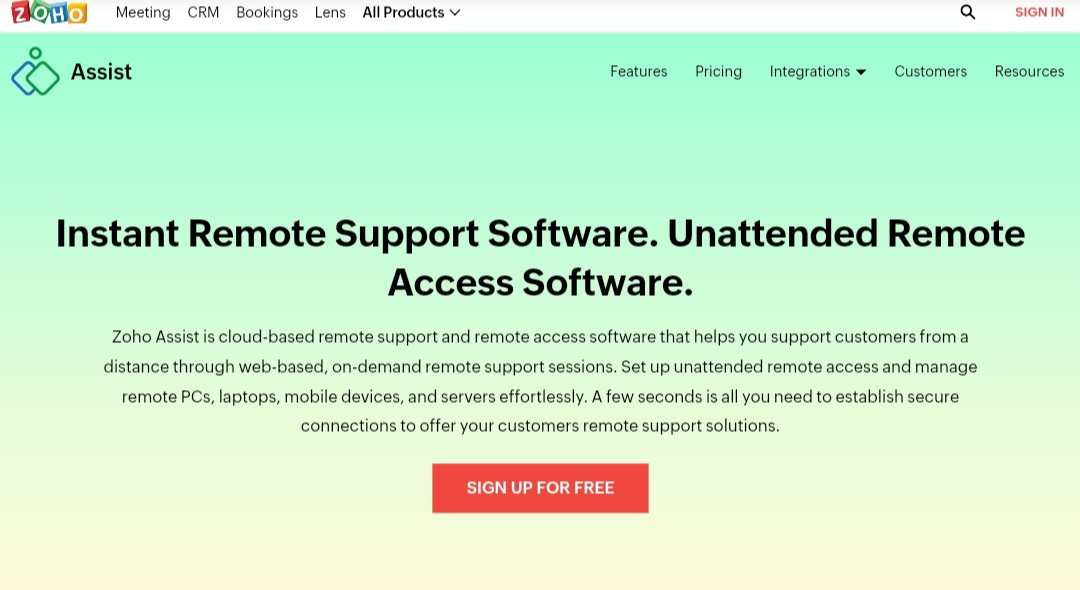
Task: Go to the CRM product
Action: pyautogui.click(x=203, y=12)
